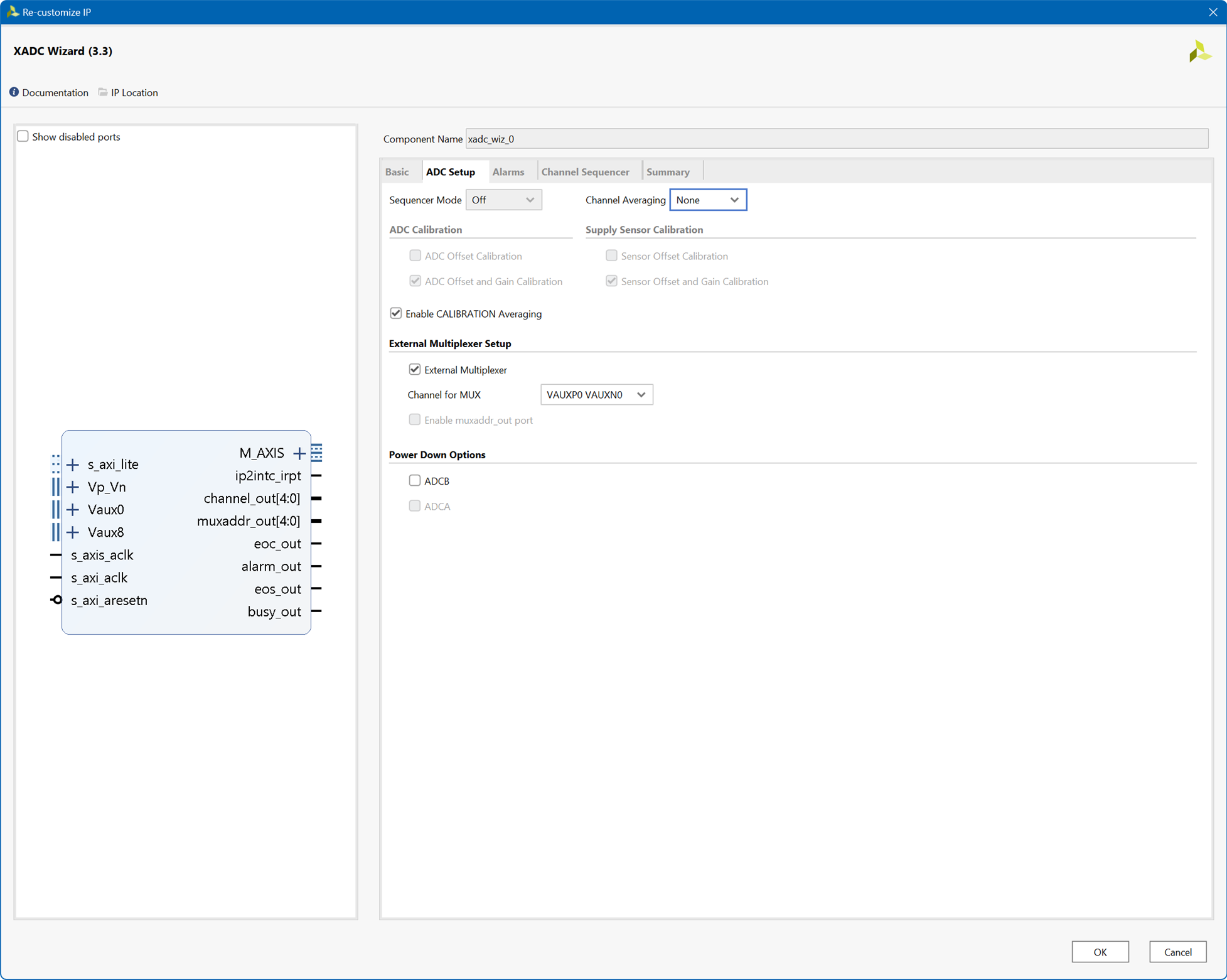Click the Component Name input field
This screenshot has height=980, width=1227.
pos(837,139)
